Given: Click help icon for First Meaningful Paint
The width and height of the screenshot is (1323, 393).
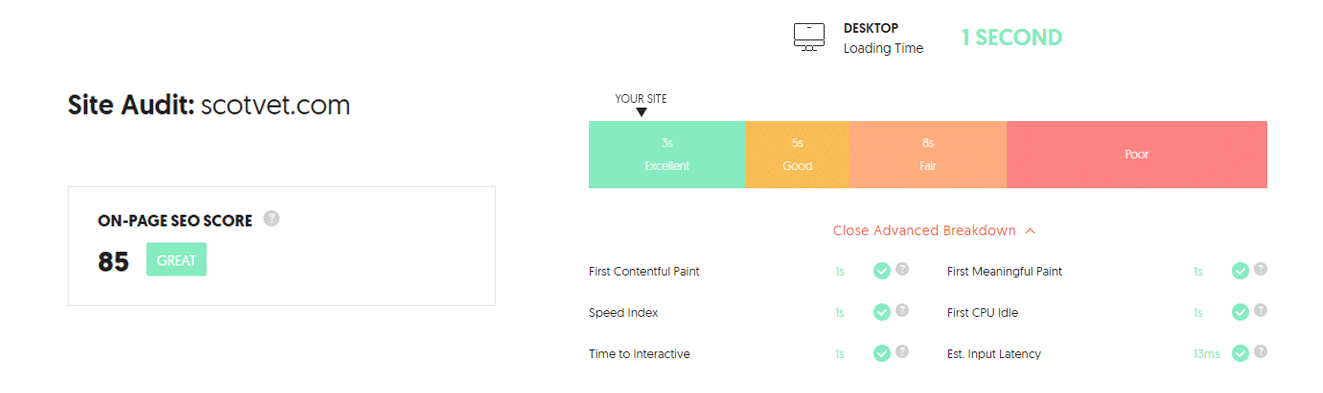Looking at the screenshot, I should [1260, 269].
